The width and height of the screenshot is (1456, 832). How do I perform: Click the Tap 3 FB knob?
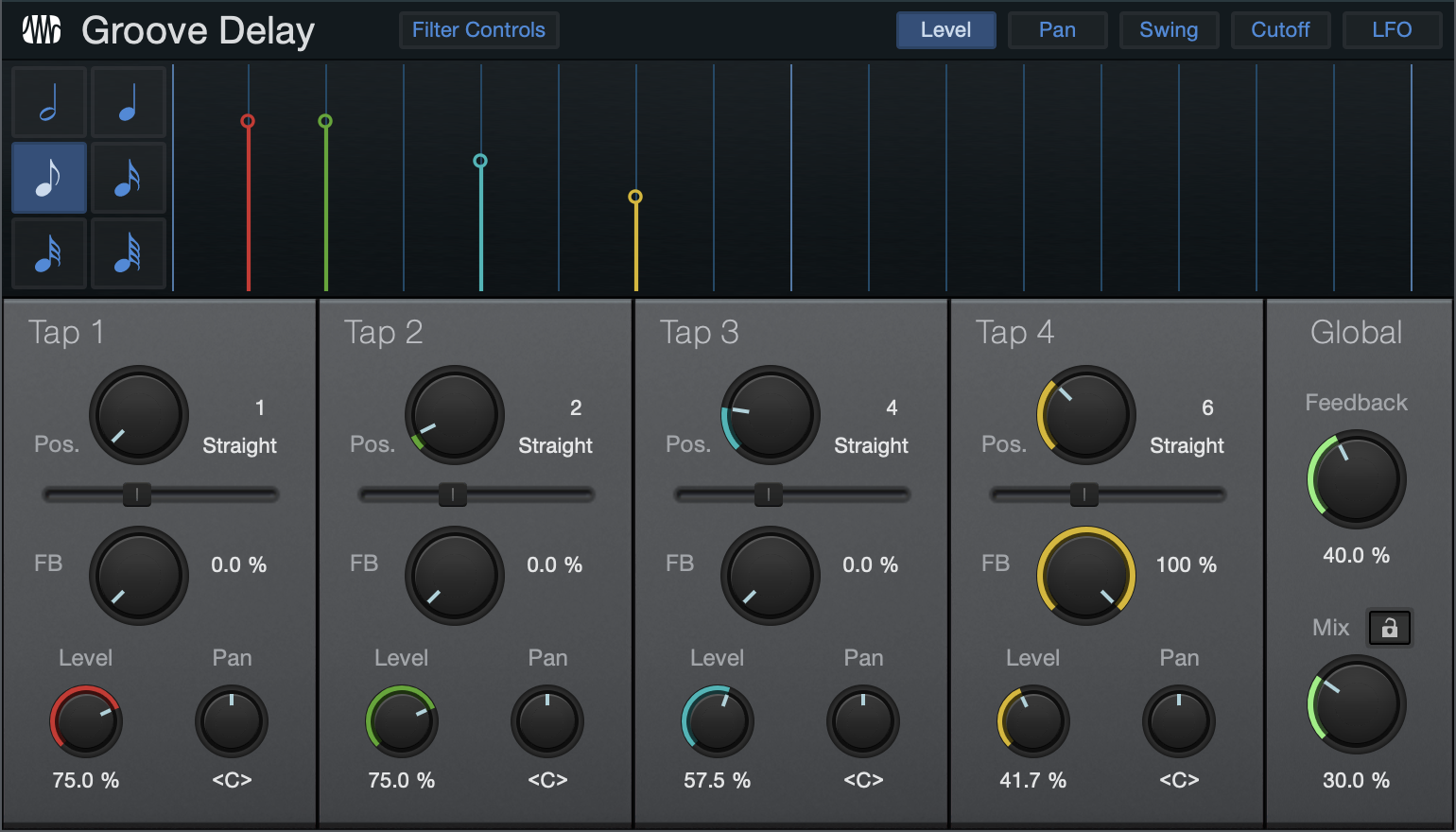pos(771,576)
